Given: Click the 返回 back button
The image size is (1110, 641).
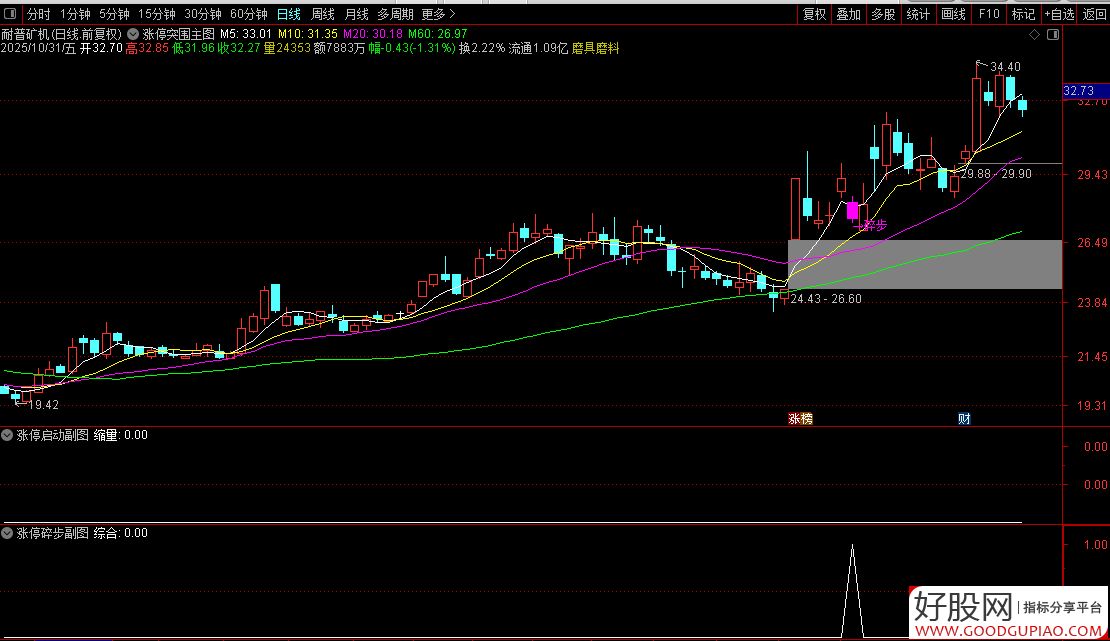Looking at the screenshot, I should (x=1094, y=14).
